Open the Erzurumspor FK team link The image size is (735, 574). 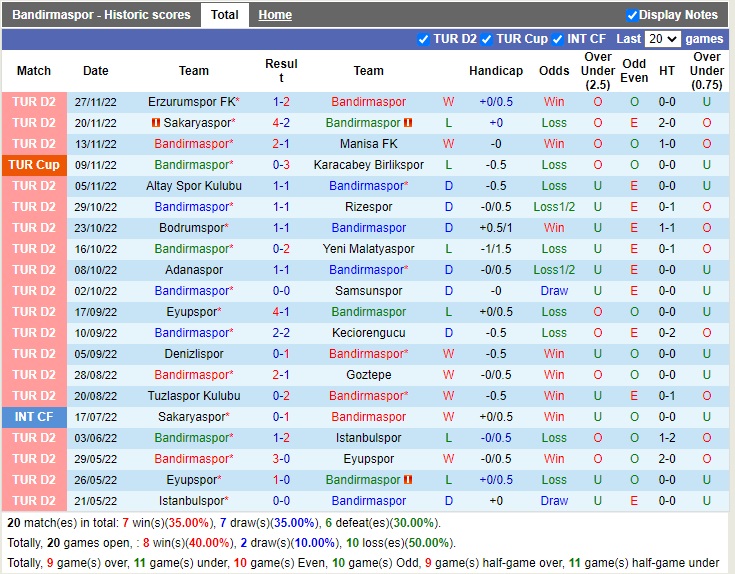pyautogui.click(x=191, y=102)
